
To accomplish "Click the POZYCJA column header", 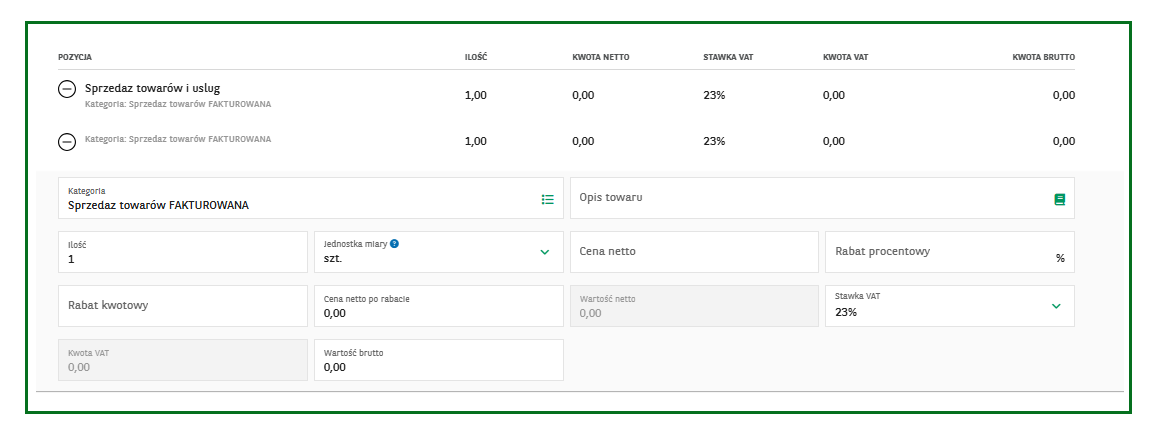I will (75, 57).
